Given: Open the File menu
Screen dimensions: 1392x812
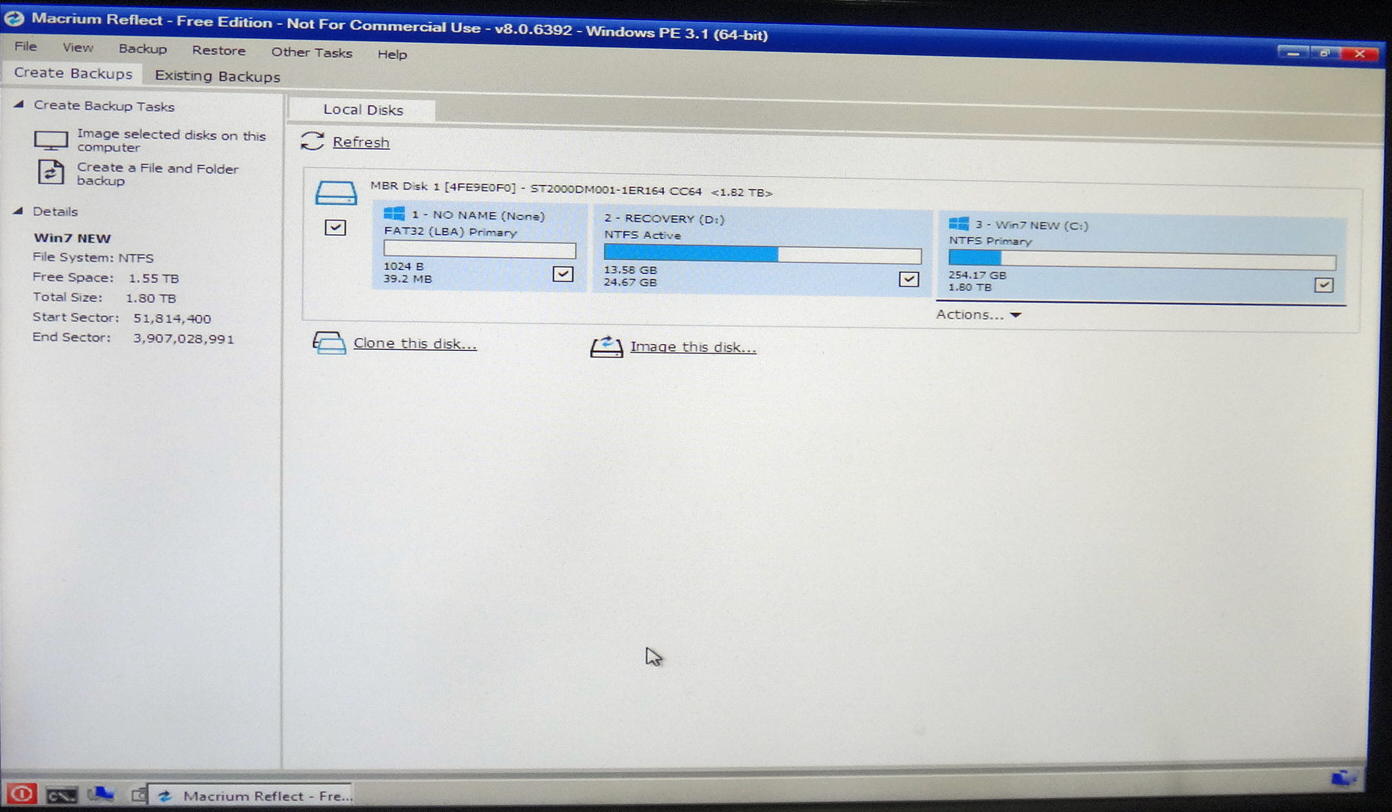Looking at the screenshot, I should point(25,46).
